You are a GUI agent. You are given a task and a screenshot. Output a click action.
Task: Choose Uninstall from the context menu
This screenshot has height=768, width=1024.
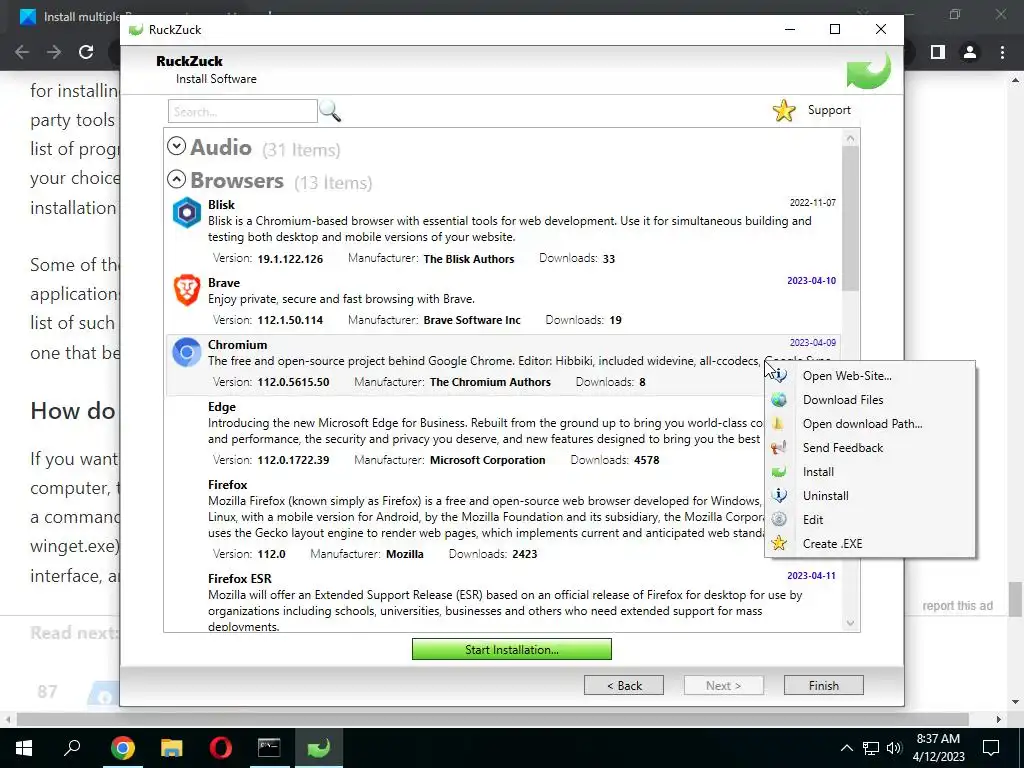tap(825, 496)
